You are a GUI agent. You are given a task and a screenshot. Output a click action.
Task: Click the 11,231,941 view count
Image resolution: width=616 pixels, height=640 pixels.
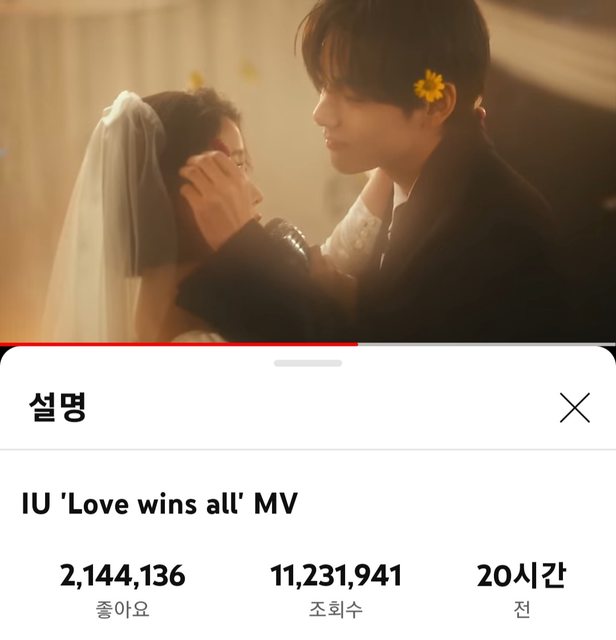(336, 576)
